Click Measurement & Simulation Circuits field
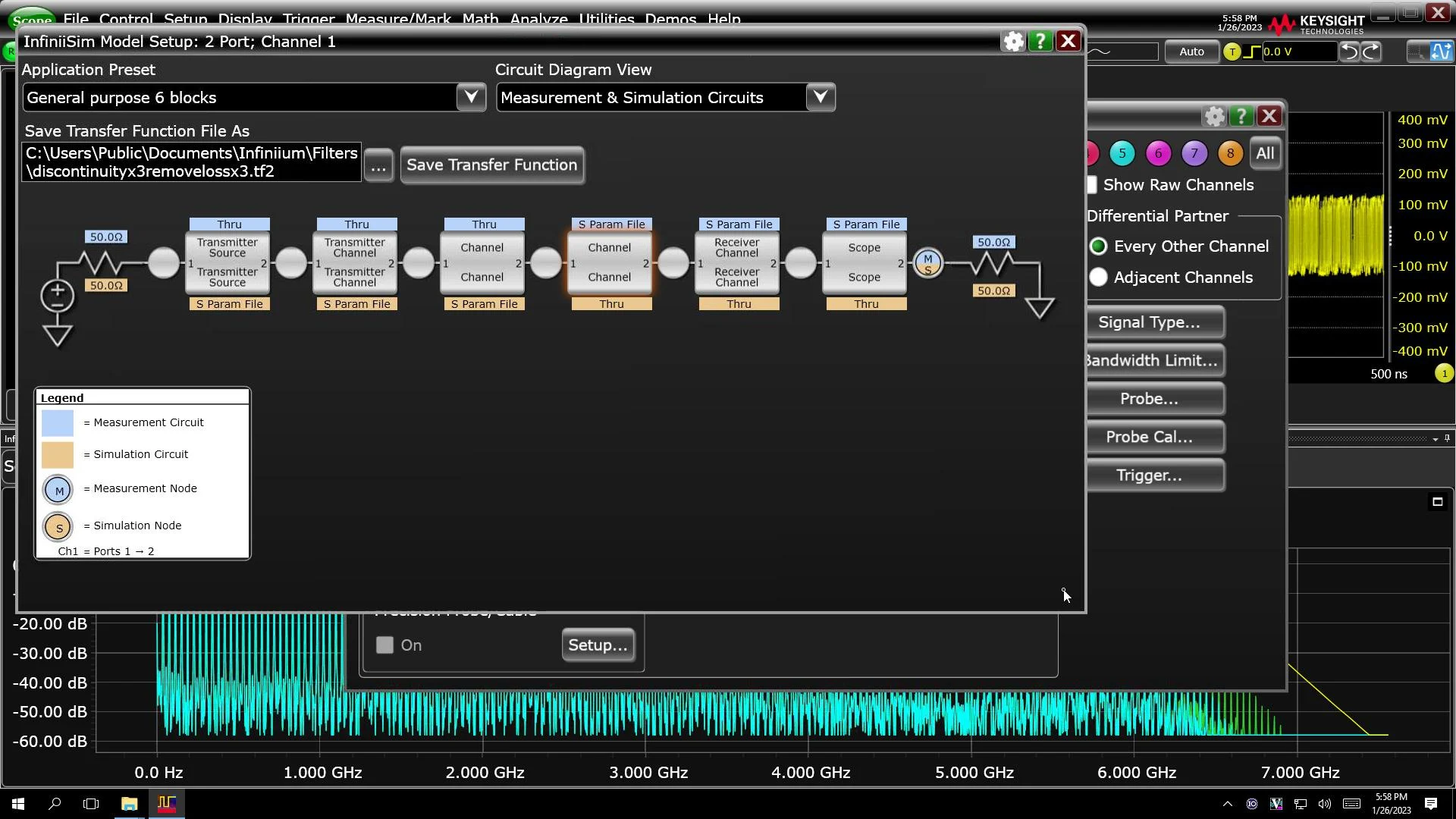The height and width of the screenshot is (819, 1456). coord(651,97)
